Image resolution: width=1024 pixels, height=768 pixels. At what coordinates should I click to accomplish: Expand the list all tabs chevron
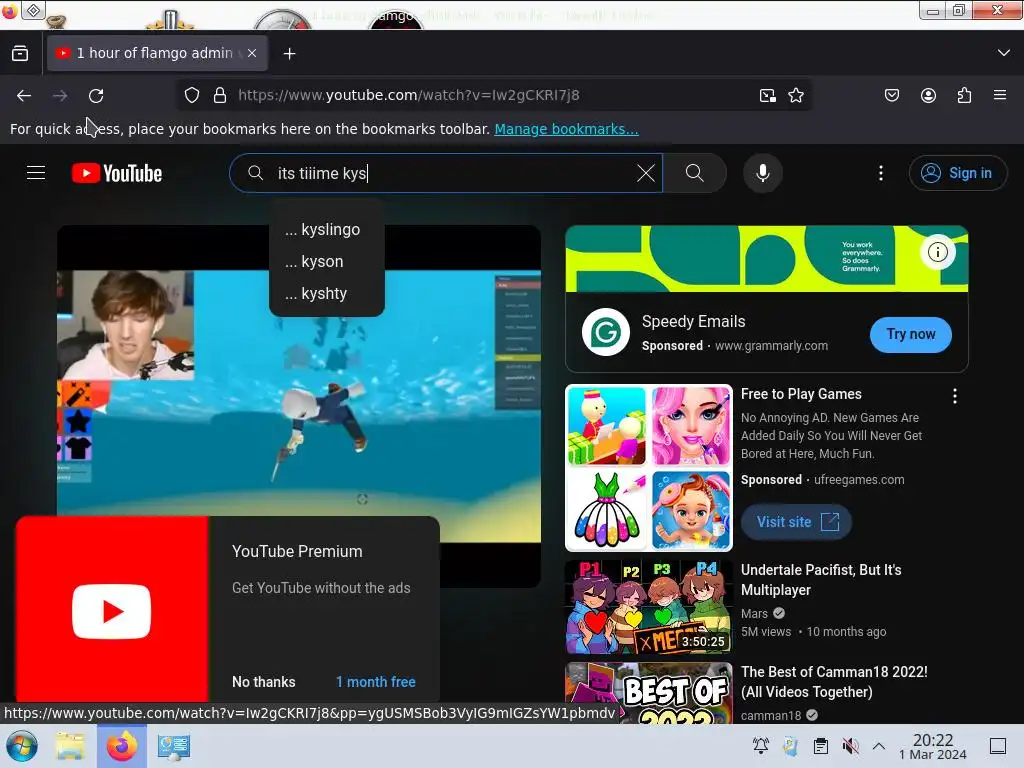pyautogui.click(x=1004, y=53)
